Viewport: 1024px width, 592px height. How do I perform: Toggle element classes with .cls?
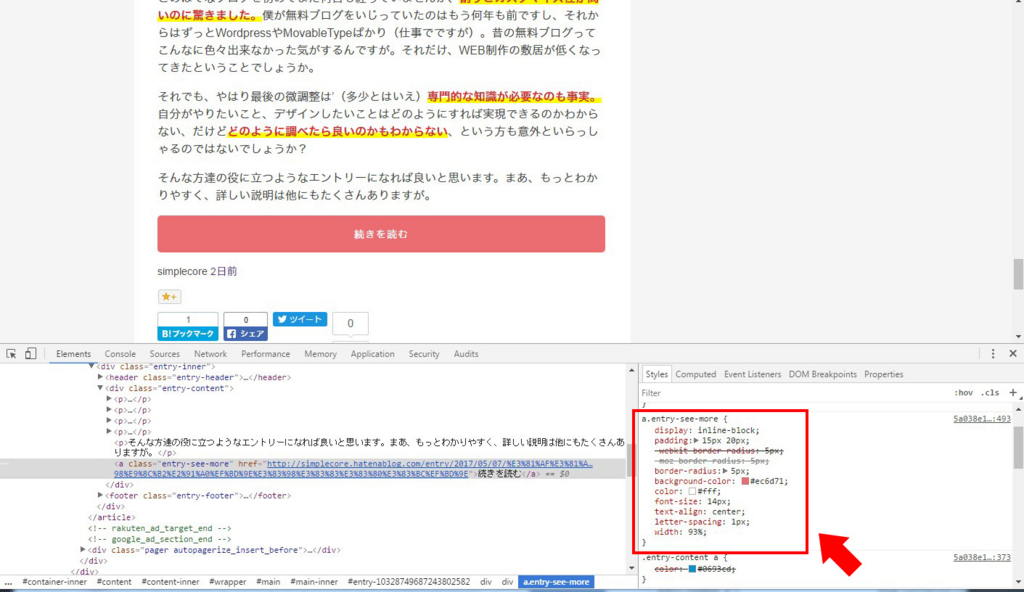point(991,392)
